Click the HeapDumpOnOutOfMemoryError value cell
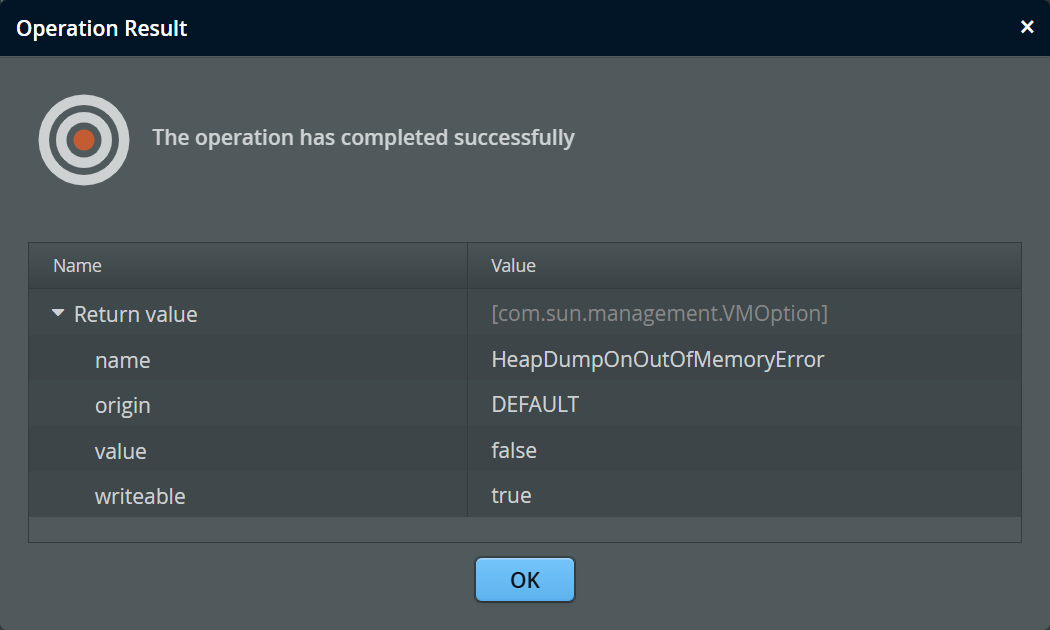Viewport: 1050px width, 630px height. pyautogui.click(x=658, y=360)
